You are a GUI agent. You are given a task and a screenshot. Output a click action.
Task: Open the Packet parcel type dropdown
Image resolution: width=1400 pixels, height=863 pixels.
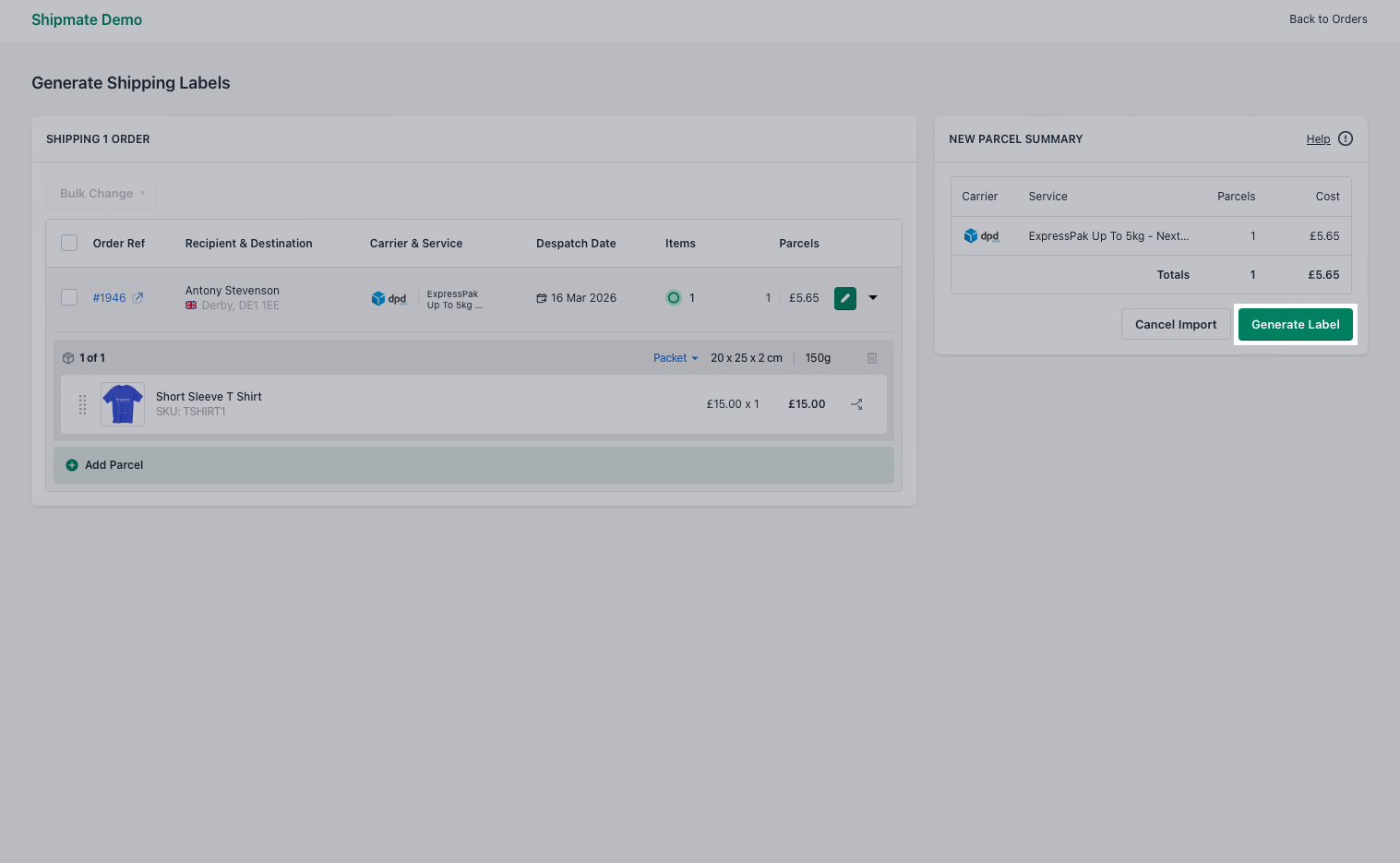[x=675, y=357]
